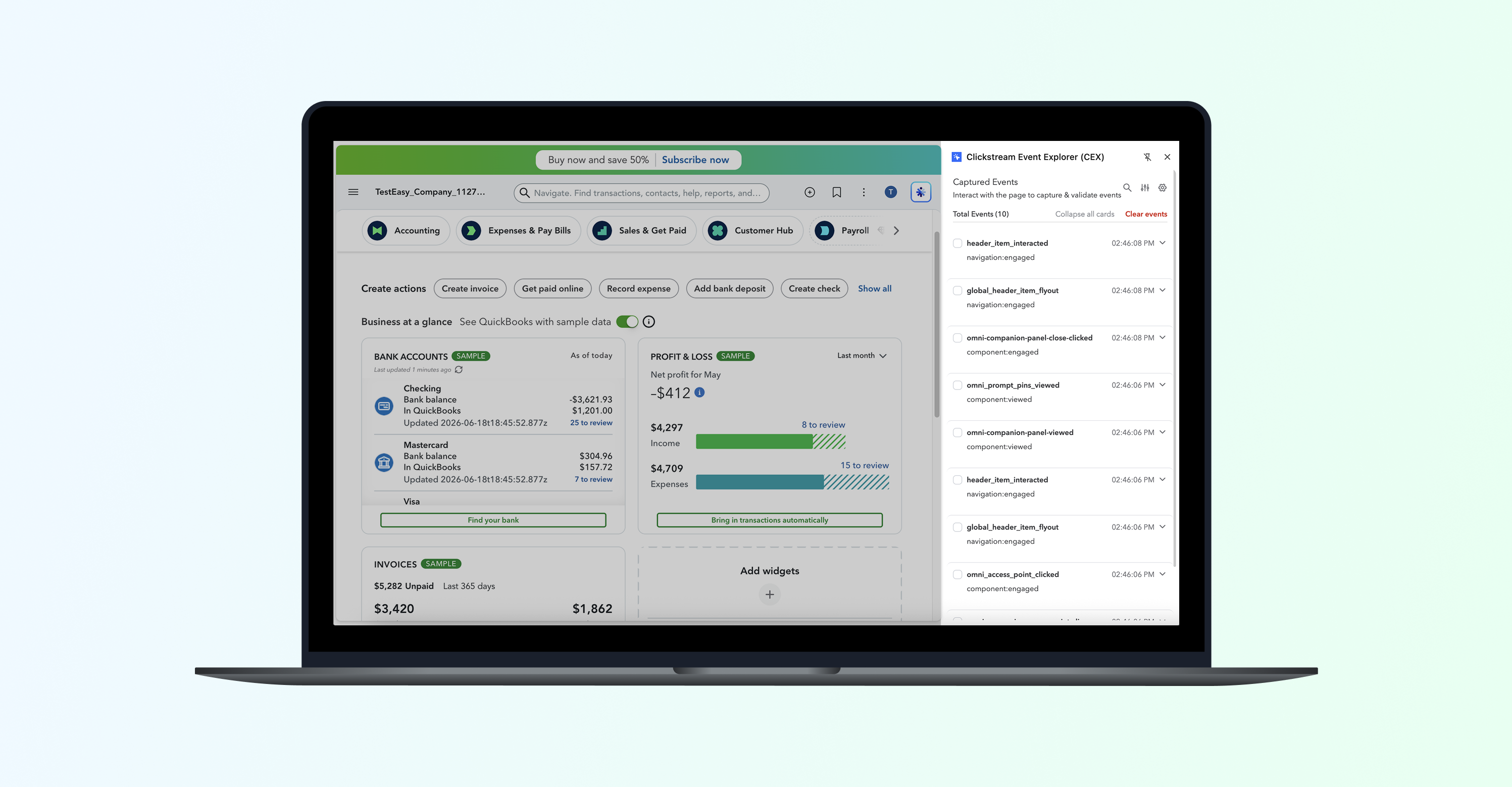Click the Customer Hub icon
This screenshot has height=787, width=1512.
718,231
